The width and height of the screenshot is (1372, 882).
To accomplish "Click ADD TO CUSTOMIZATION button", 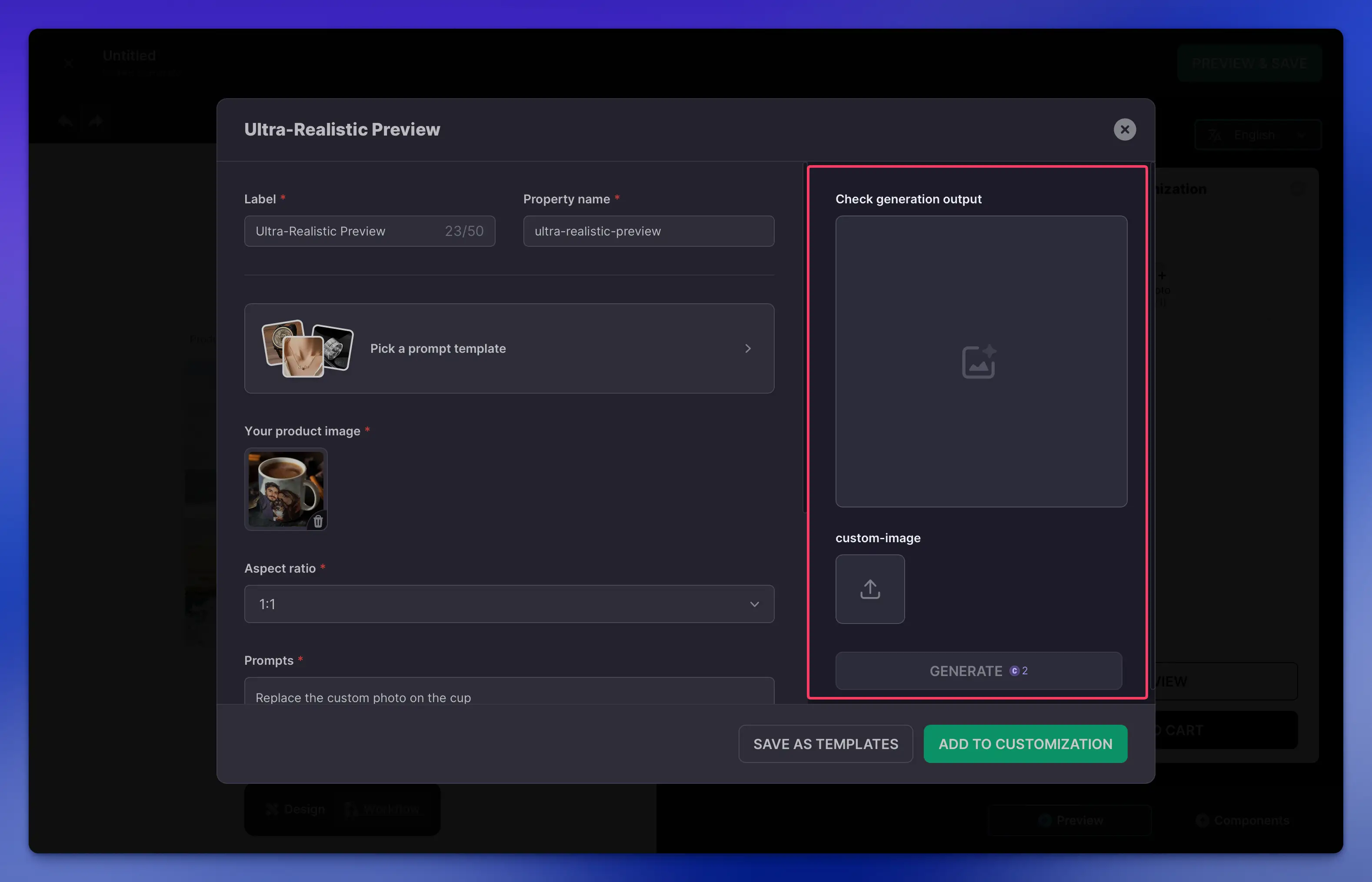I will tap(1025, 743).
